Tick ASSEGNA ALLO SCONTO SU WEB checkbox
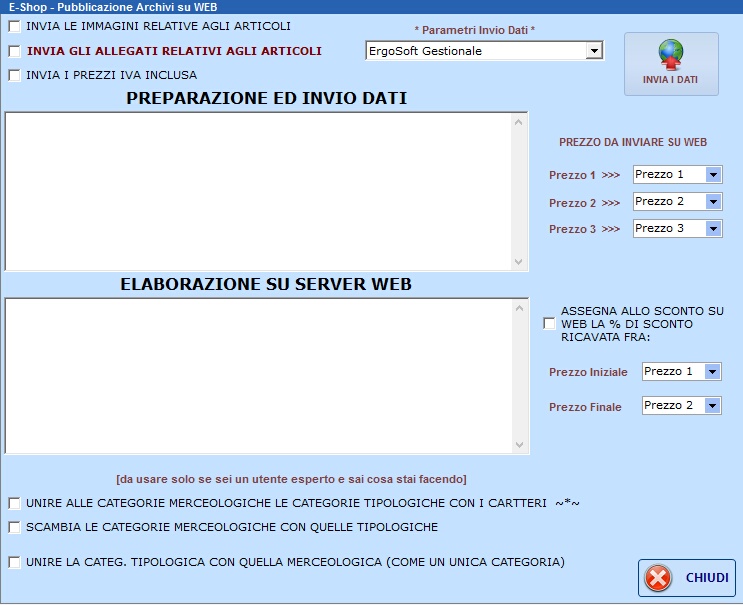Screen dimensions: 743x605 549,324
